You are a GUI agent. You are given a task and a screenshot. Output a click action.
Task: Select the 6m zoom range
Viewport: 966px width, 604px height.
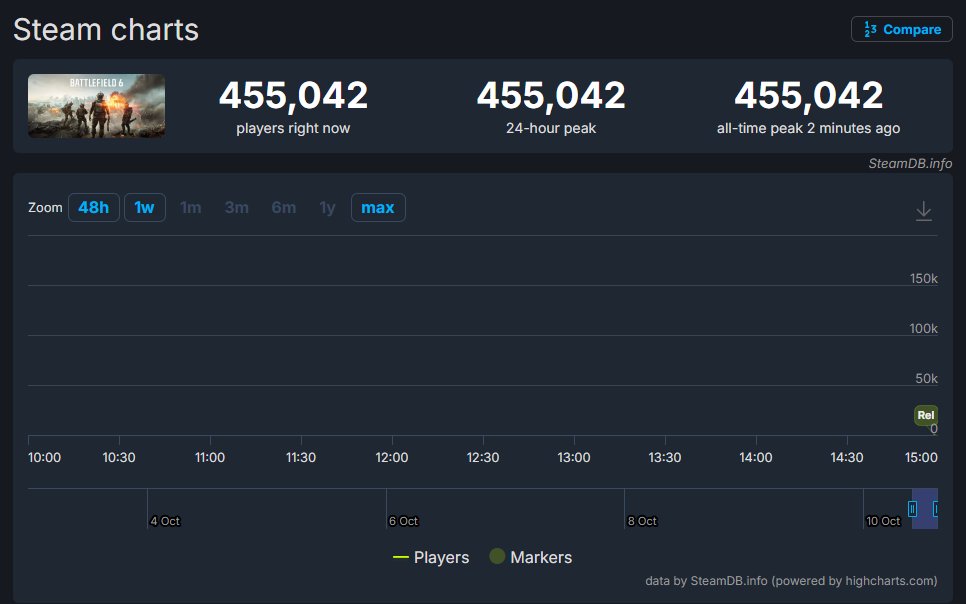pos(283,207)
